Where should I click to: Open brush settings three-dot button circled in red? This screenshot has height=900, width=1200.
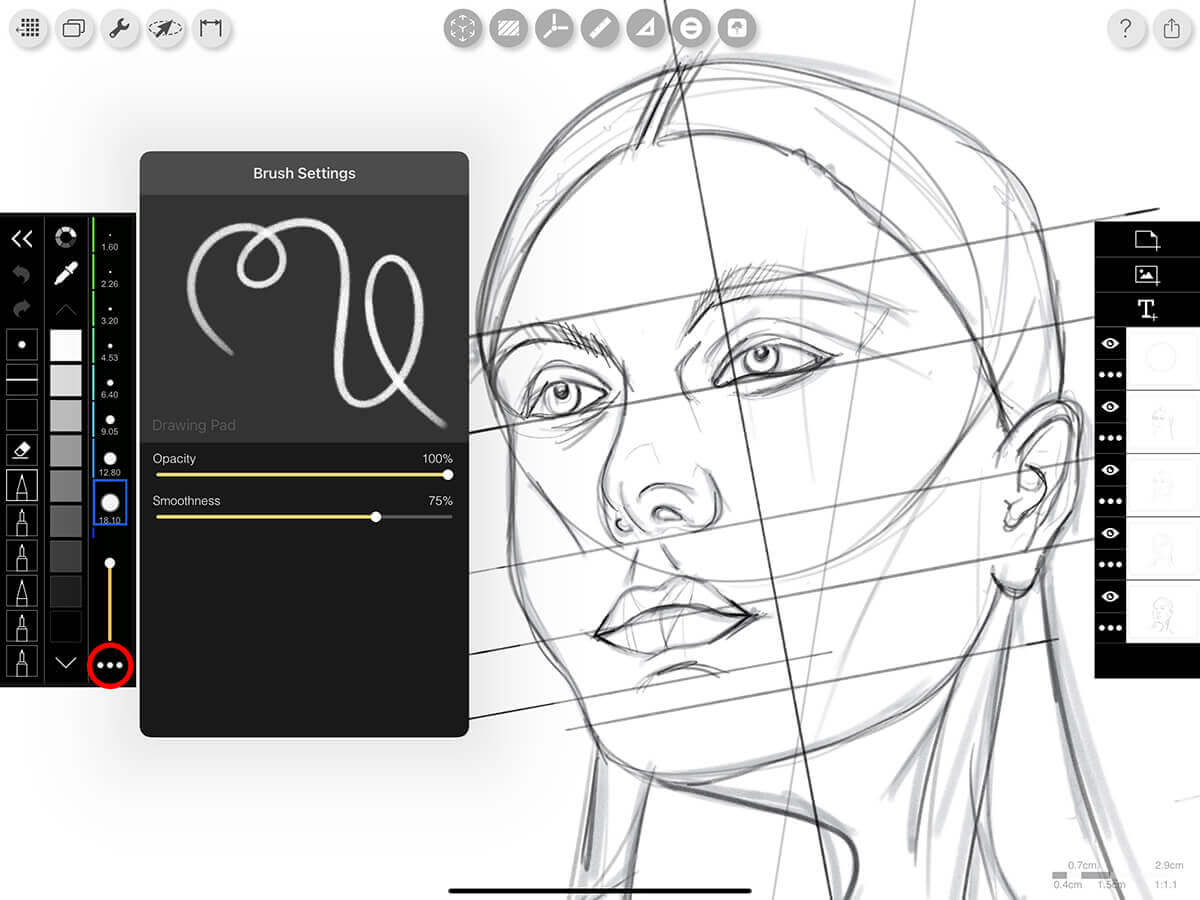(x=110, y=665)
